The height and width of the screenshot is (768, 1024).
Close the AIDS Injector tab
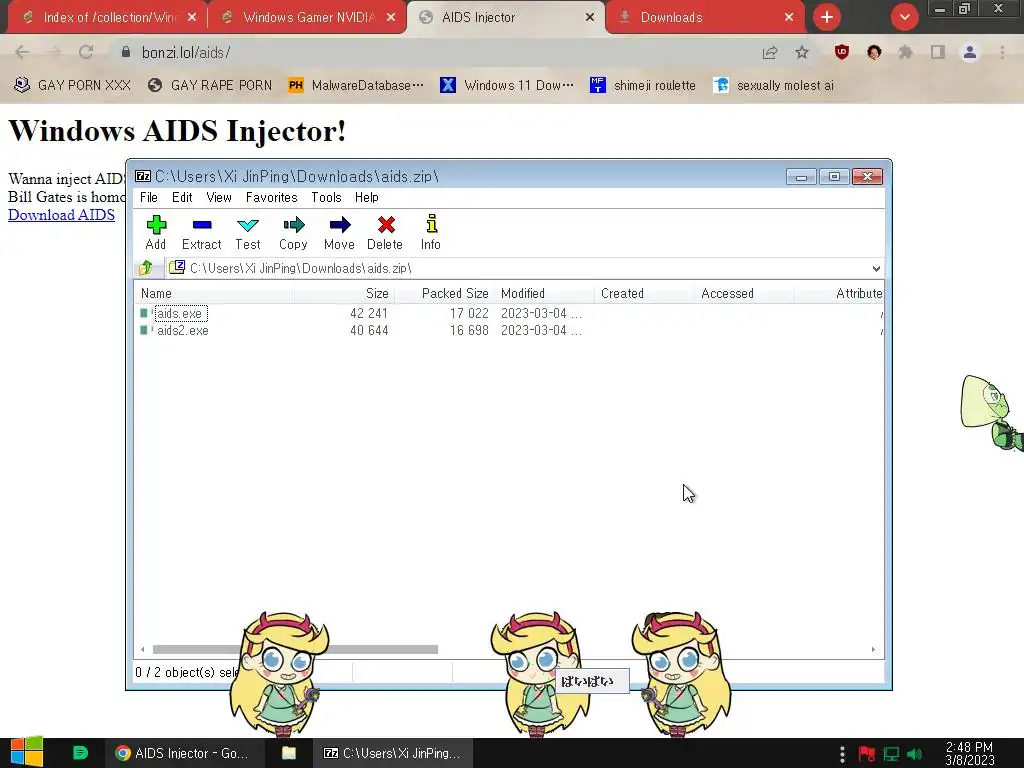point(590,18)
